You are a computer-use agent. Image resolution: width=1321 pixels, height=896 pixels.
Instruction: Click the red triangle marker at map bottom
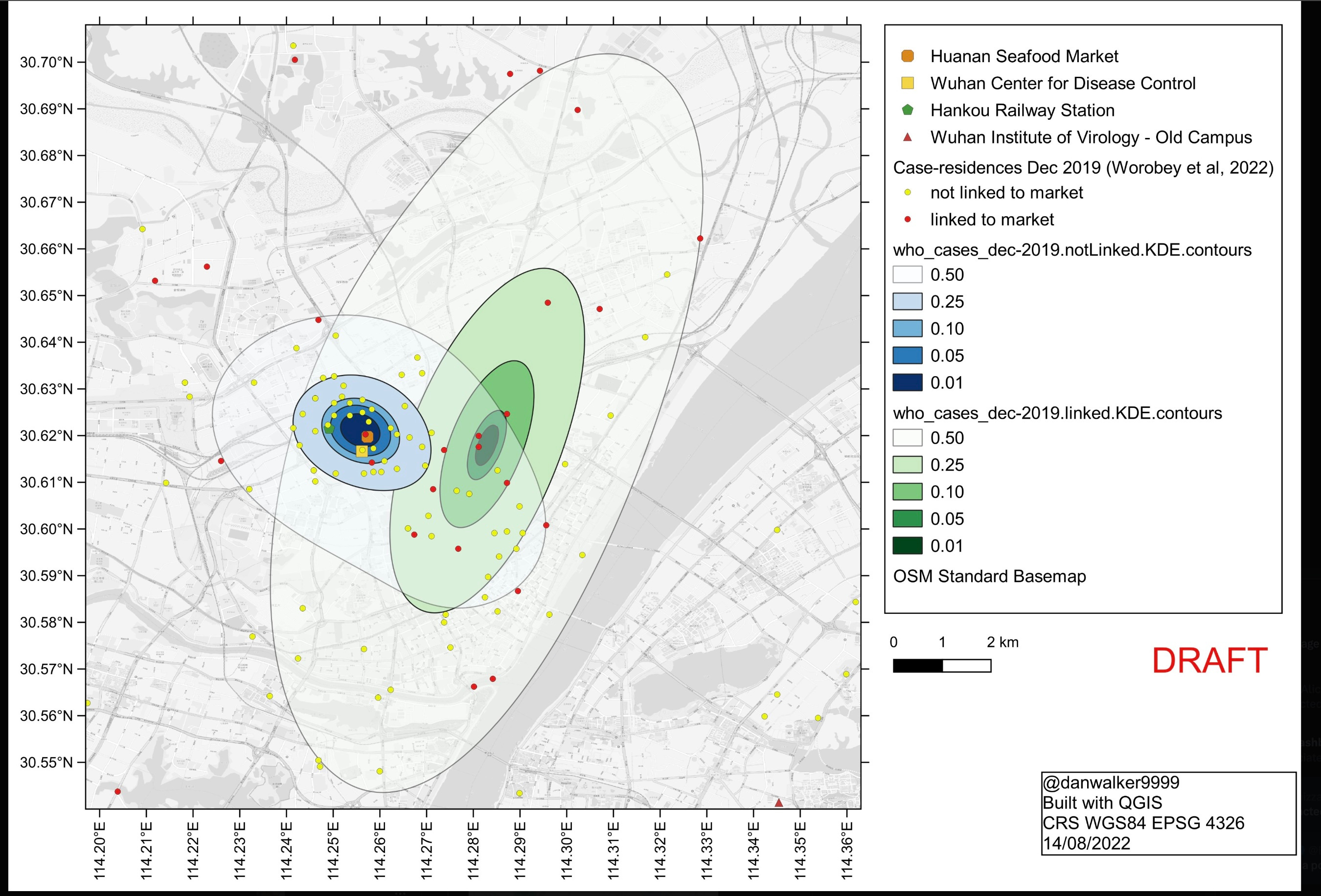click(x=779, y=803)
